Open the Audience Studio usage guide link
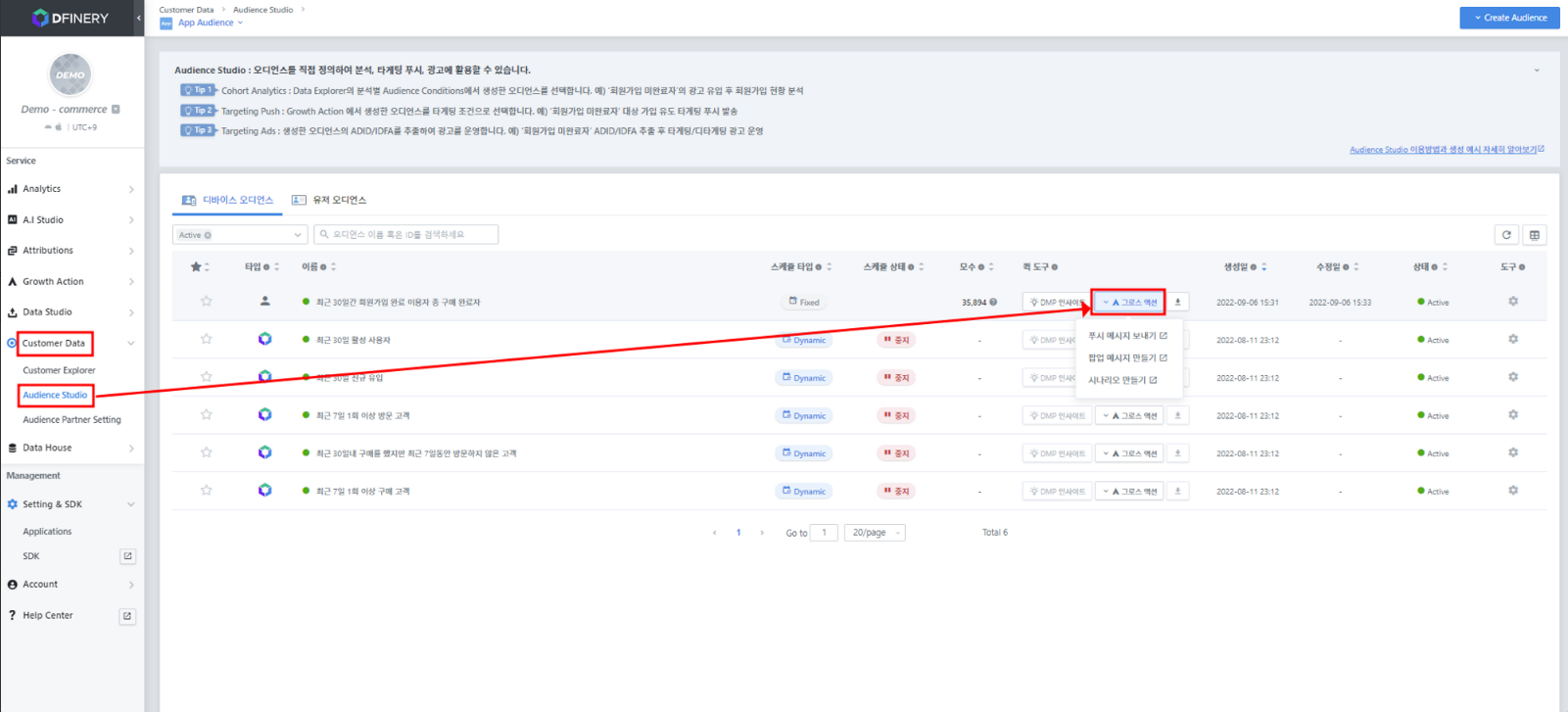1568x712 pixels. click(x=1447, y=150)
